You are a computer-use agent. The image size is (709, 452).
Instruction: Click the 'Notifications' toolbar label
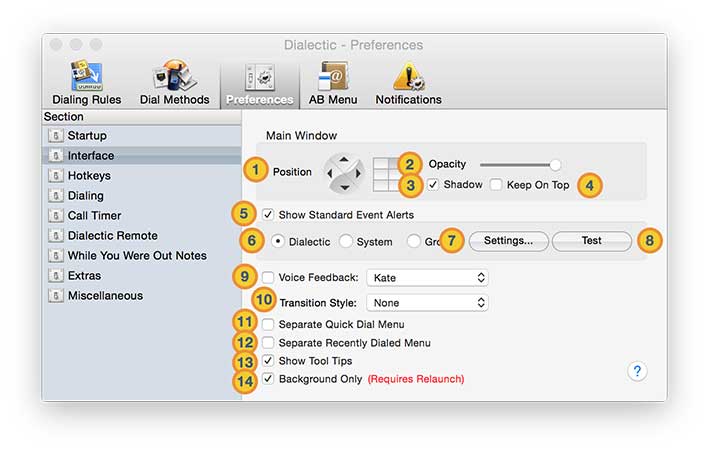click(408, 99)
